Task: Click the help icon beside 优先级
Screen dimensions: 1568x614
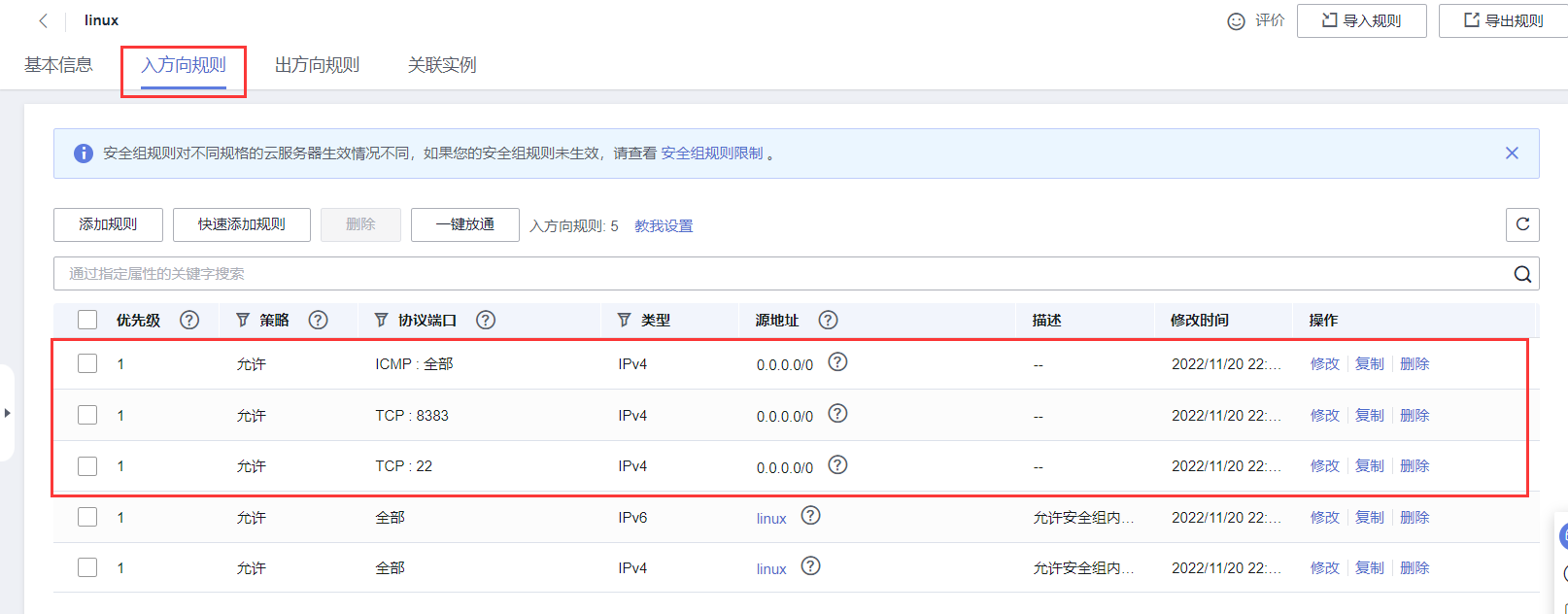Action: click(189, 320)
